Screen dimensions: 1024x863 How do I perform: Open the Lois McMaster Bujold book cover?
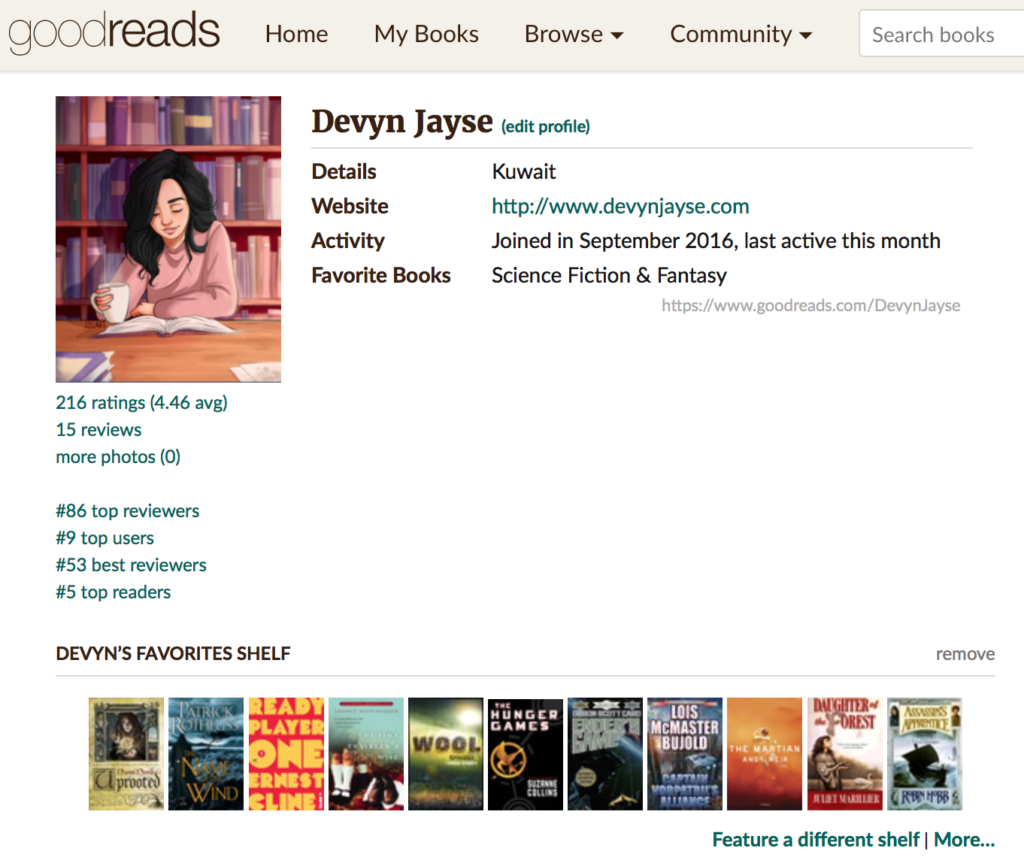[x=684, y=754]
